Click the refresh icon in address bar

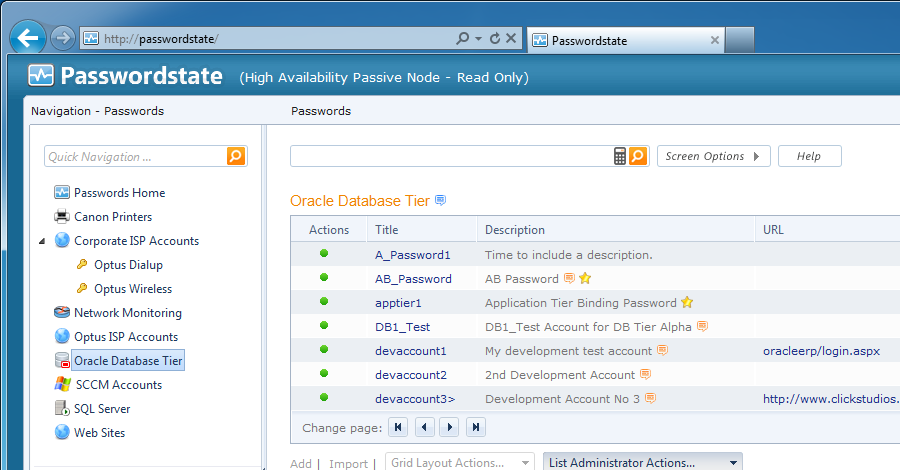pos(495,38)
